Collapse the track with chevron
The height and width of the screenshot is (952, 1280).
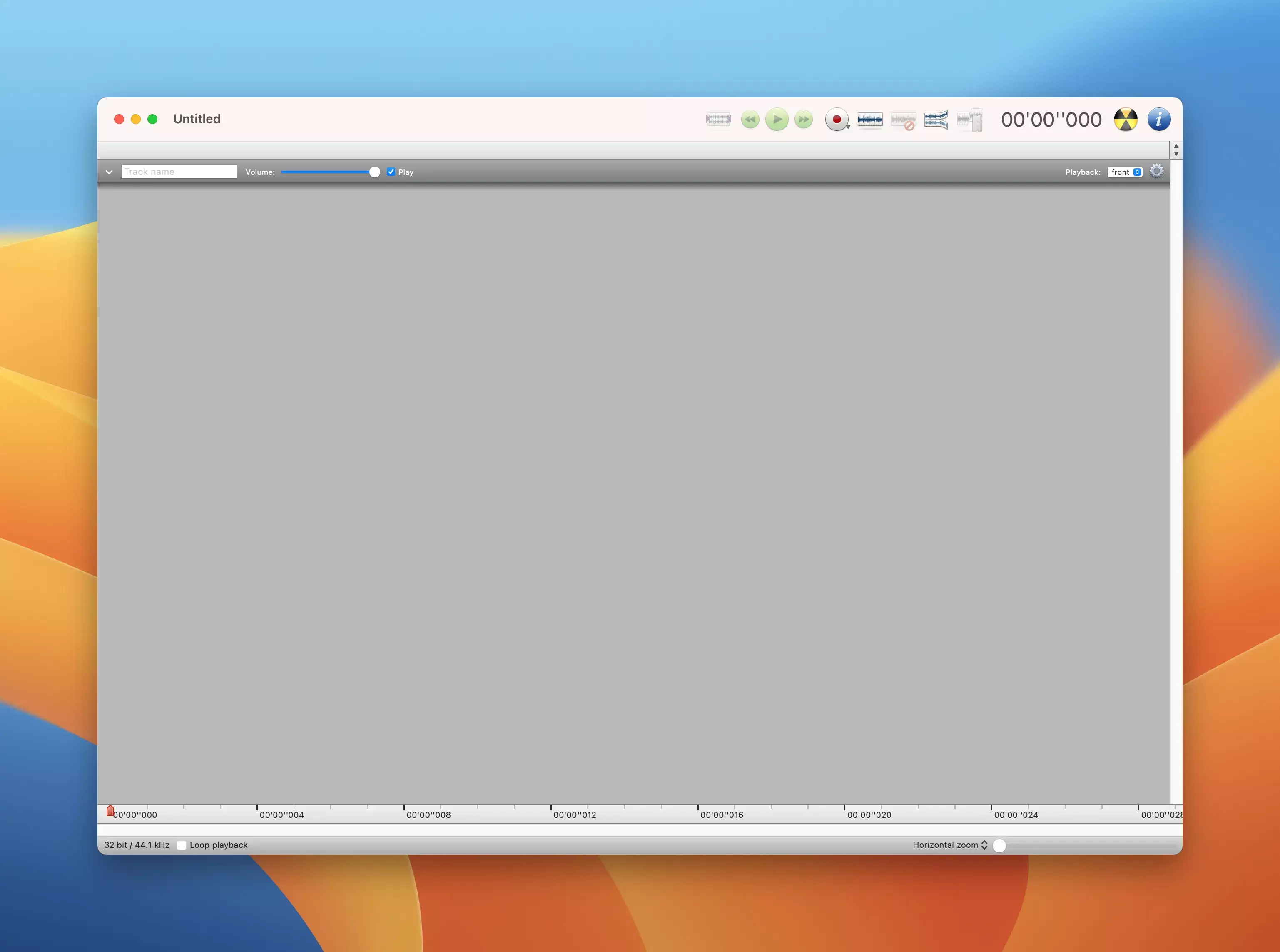(x=109, y=172)
